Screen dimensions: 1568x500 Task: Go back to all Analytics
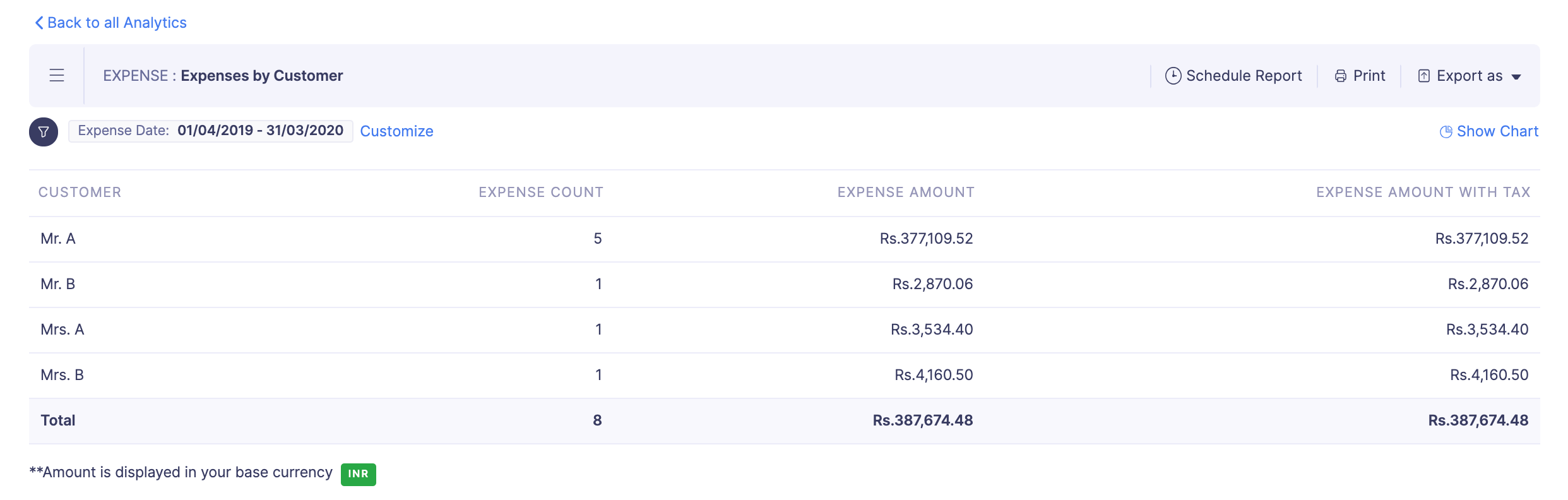click(x=117, y=23)
